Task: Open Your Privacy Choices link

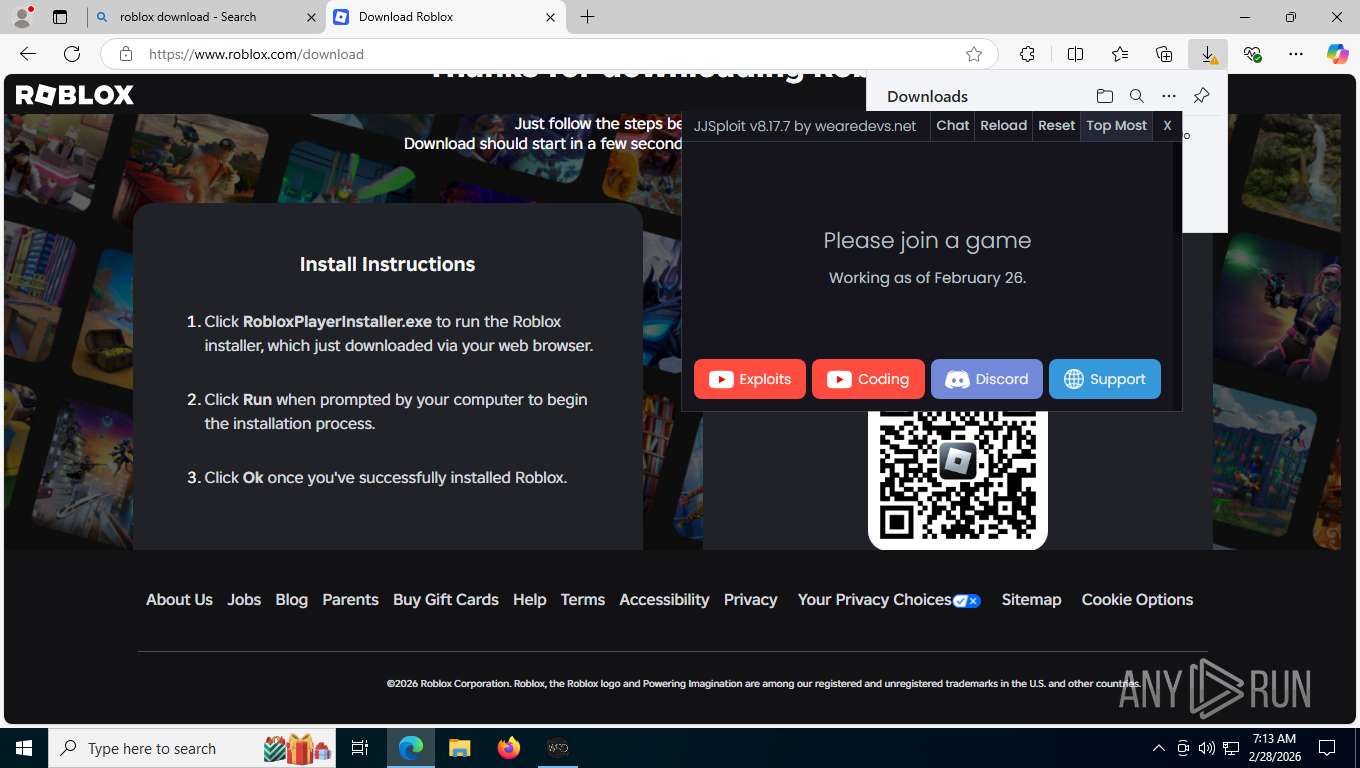Action: click(x=889, y=599)
